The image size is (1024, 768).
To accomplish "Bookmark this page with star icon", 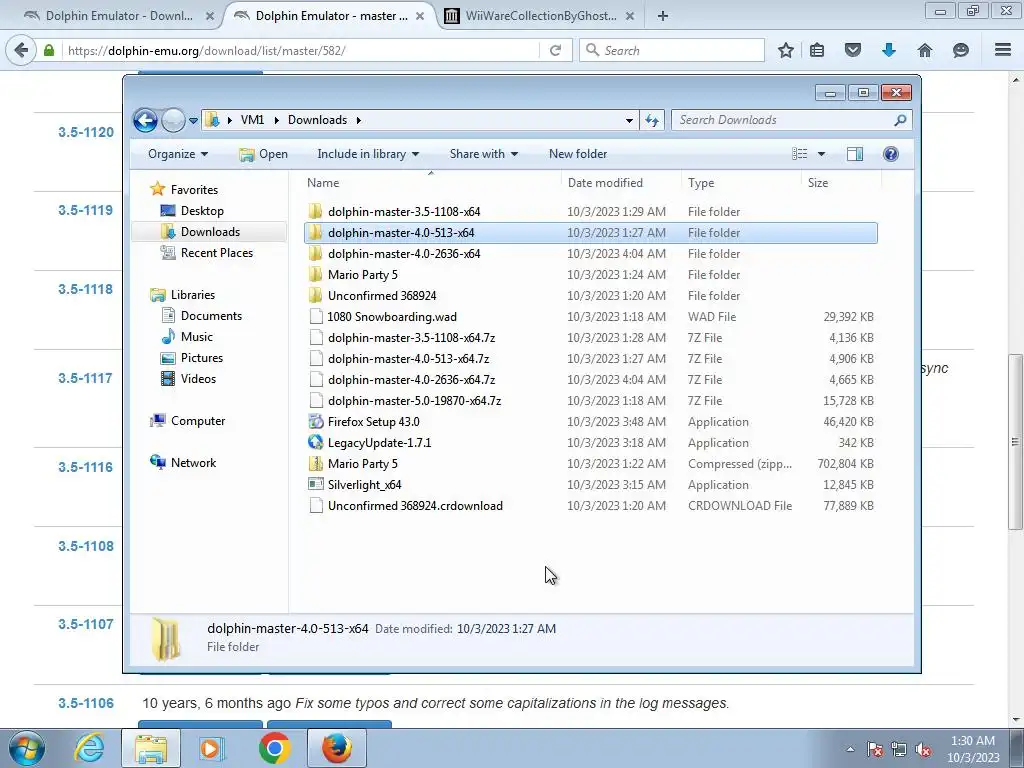I will click(x=786, y=50).
